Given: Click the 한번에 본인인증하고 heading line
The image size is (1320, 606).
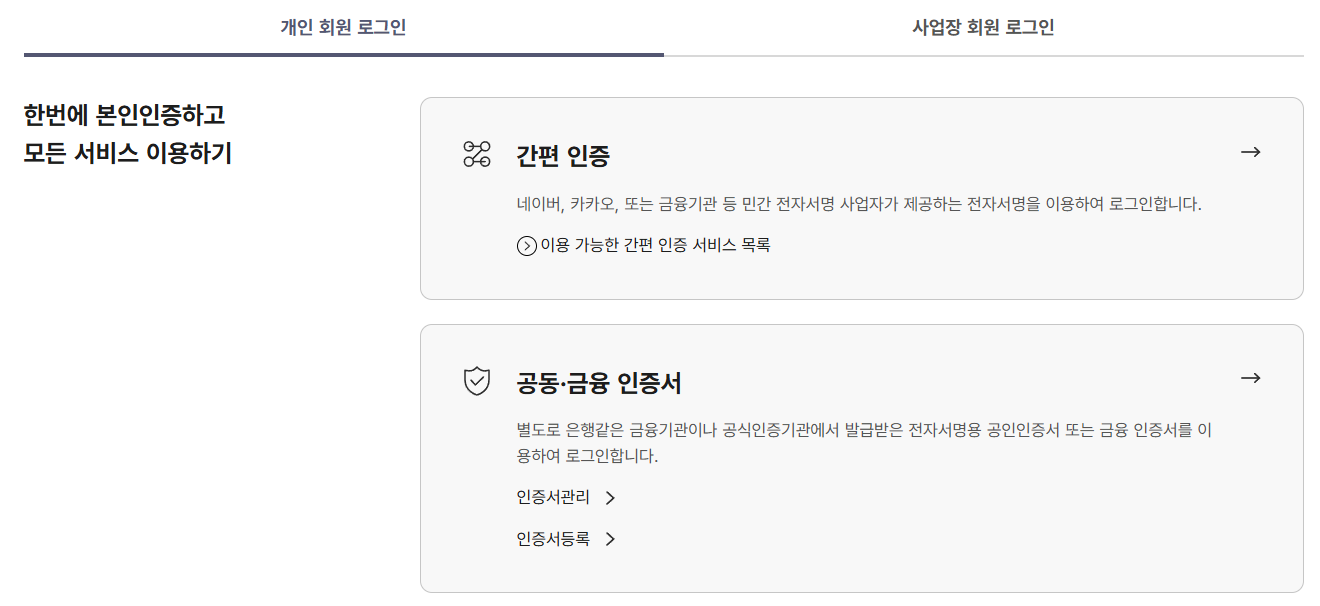Looking at the screenshot, I should (x=125, y=115).
